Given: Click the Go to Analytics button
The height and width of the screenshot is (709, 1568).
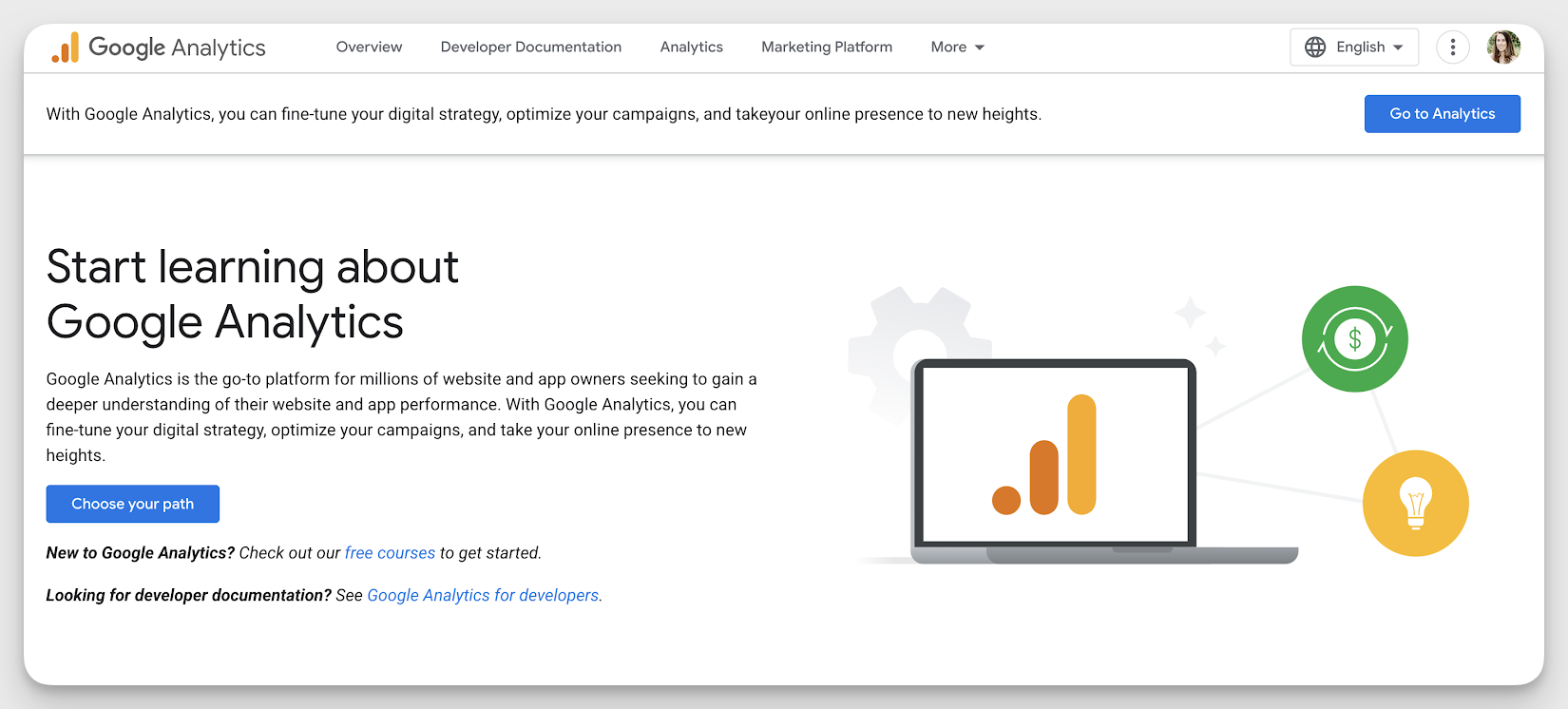Looking at the screenshot, I should point(1442,114).
